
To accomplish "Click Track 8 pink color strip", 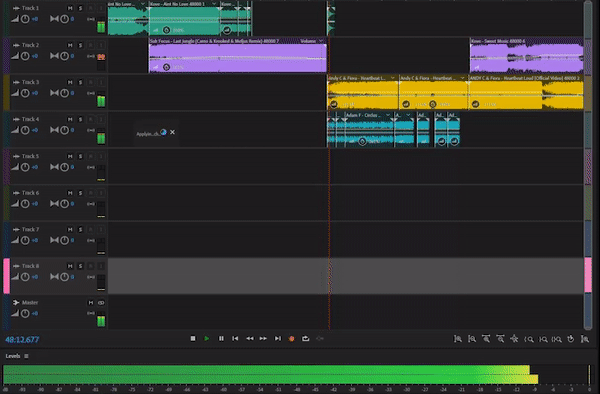I will 7,276.
